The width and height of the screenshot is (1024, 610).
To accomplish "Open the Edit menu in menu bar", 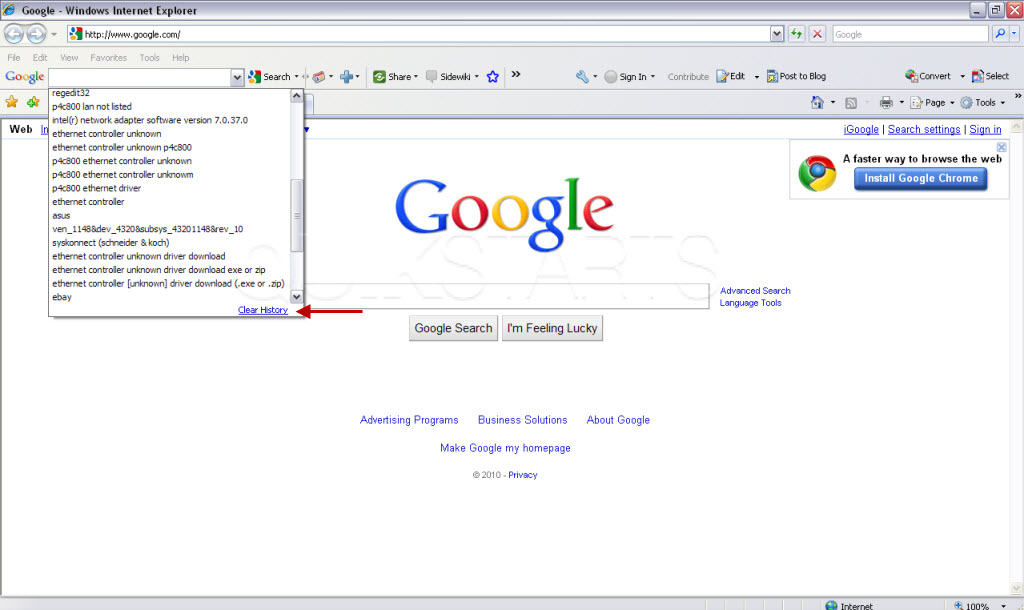I will (40, 57).
